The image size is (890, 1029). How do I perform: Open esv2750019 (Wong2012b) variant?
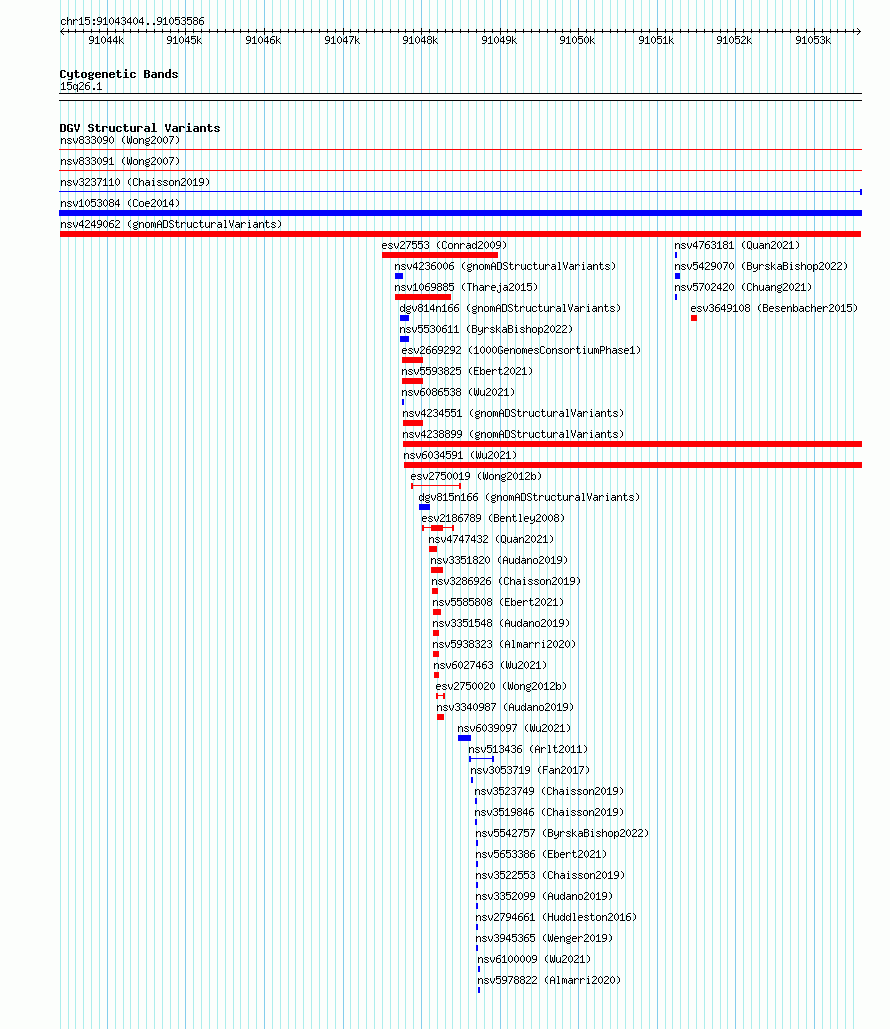476,476
